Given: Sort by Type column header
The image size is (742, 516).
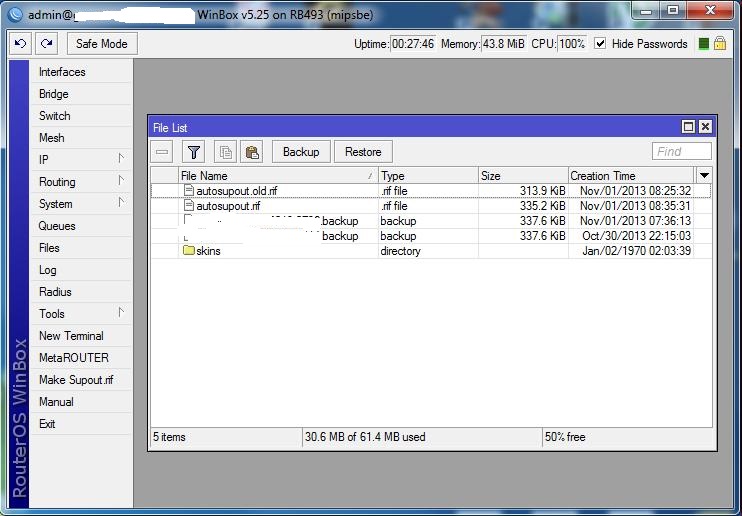Looking at the screenshot, I should point(428,176).
